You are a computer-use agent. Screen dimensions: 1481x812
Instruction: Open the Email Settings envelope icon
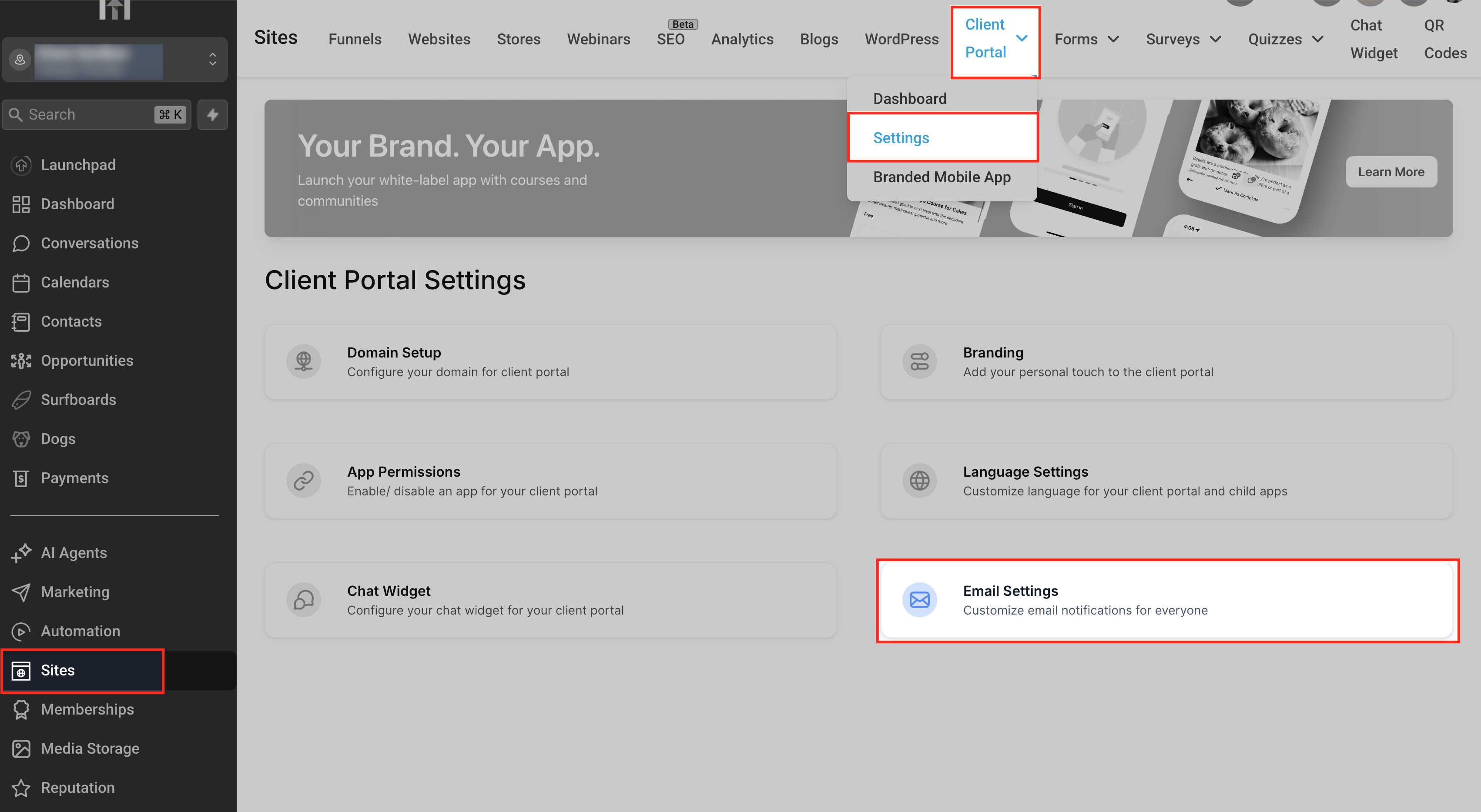click(919, 600)
